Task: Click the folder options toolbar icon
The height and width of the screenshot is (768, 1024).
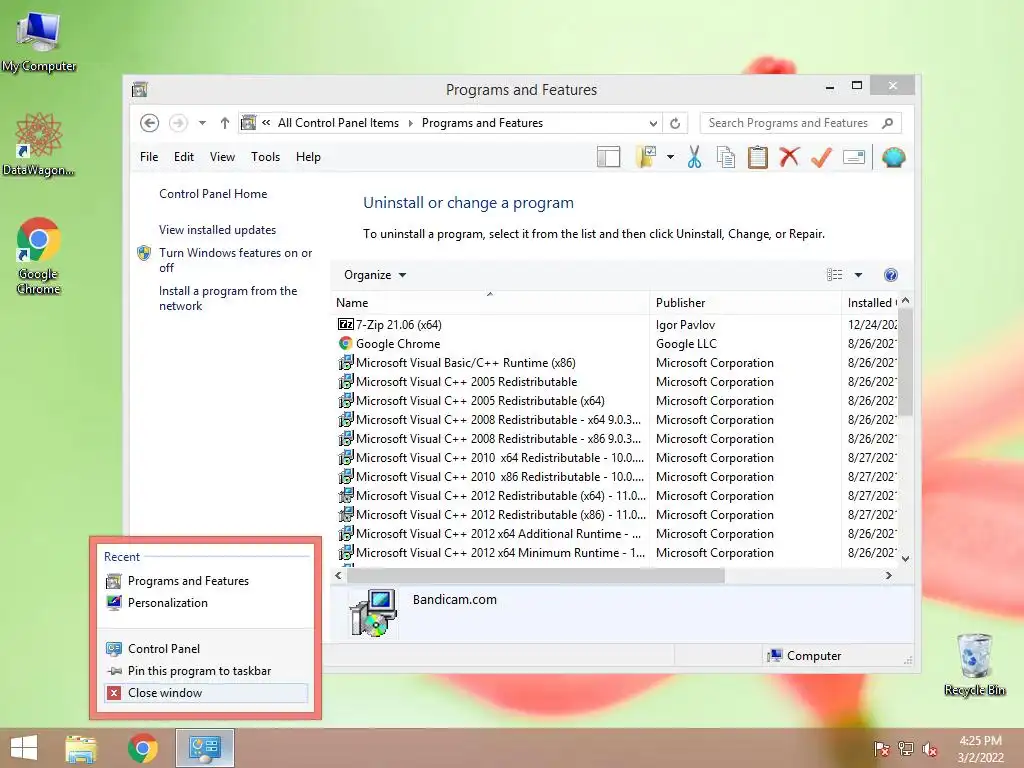Action: (x=646, y=157)
